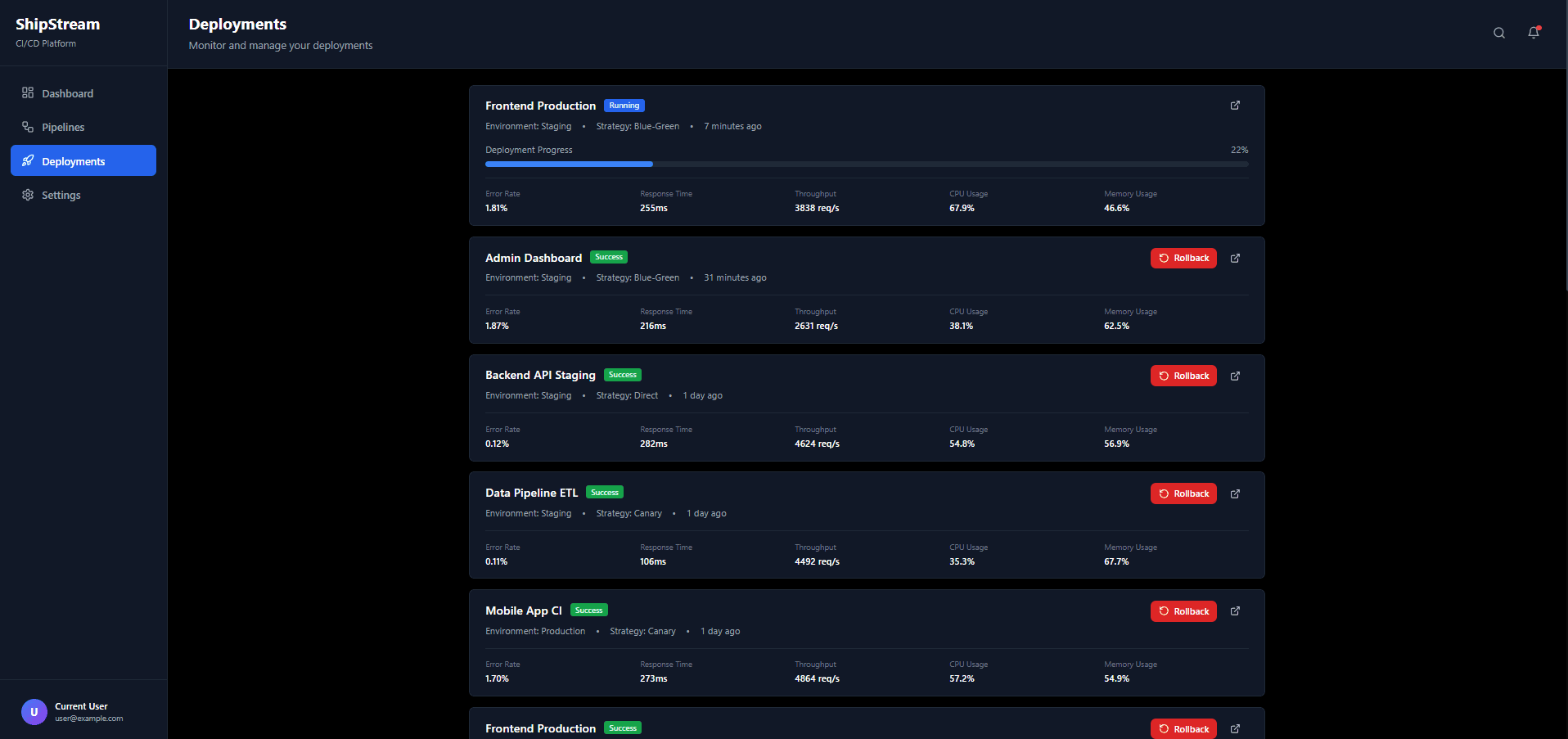Click the Success badge on Data Pipeline ETL
This screenshot has height=739, width=1568.
coord(605,492)
